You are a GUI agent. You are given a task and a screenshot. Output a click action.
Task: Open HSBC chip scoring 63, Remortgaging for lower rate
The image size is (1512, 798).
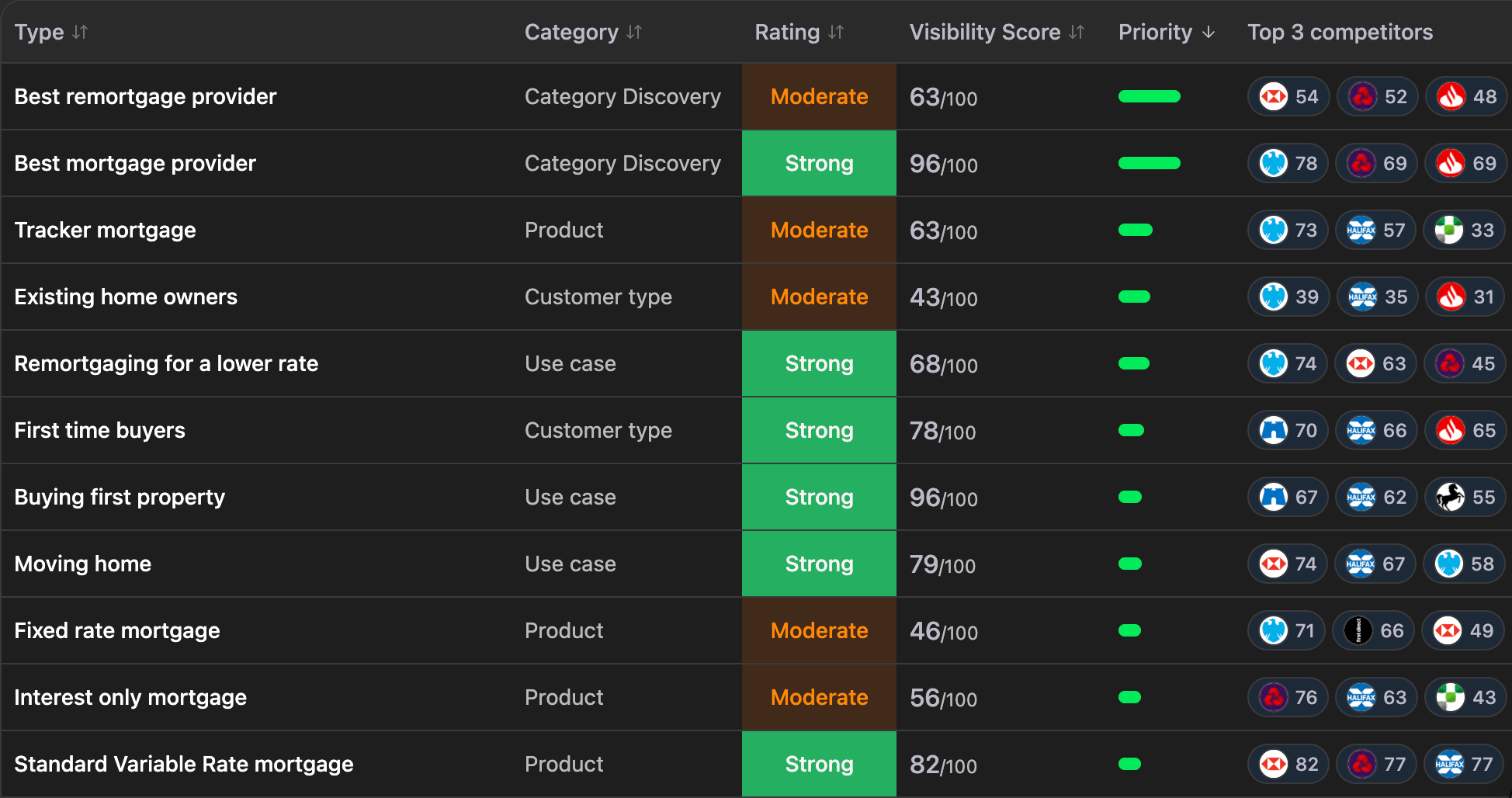pyautogui.click(x=1377, y=364)
